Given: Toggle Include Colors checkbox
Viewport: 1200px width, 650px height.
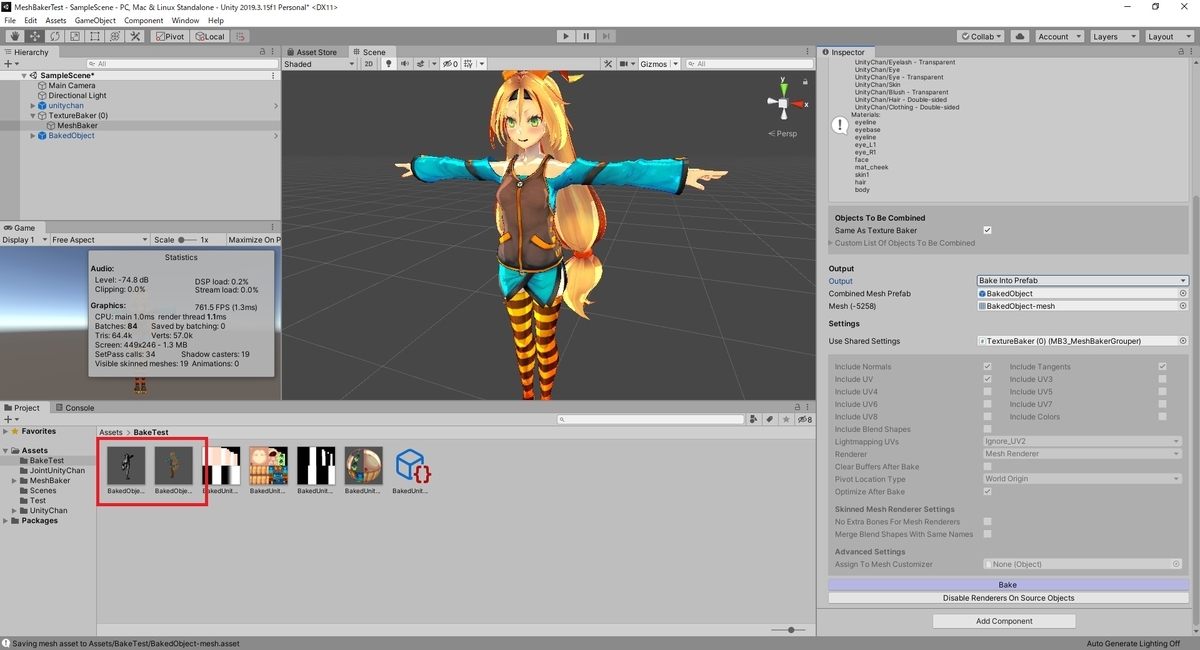Looking at the screenshot, I should click(1162, 416).
